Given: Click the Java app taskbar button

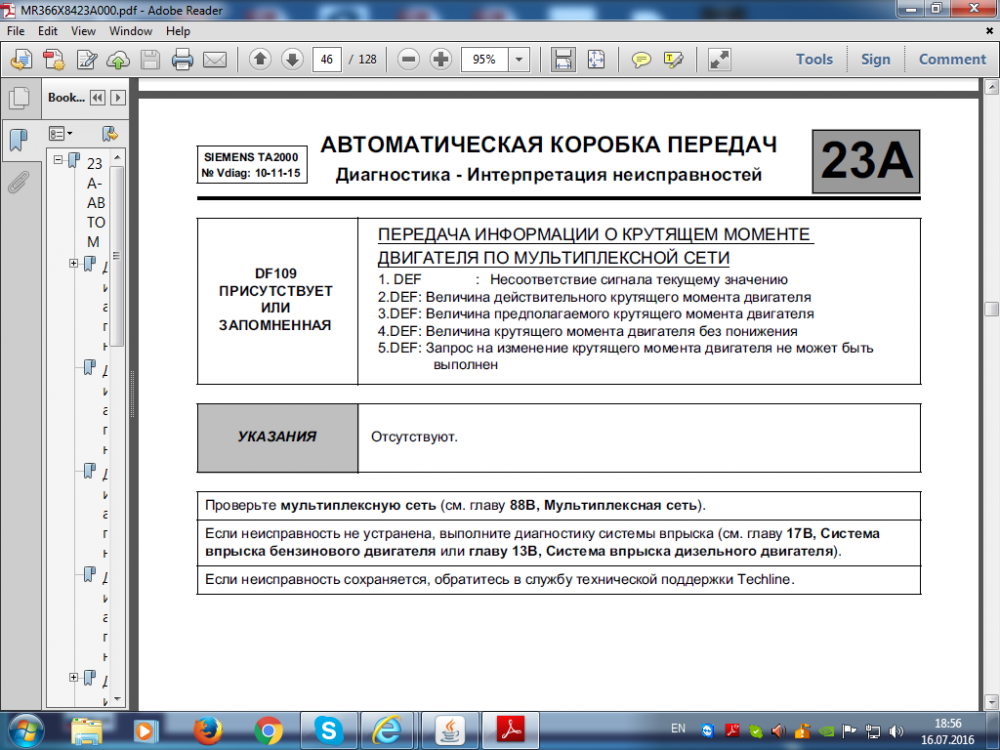Looking at the screenshot, I should pos(450,731).
